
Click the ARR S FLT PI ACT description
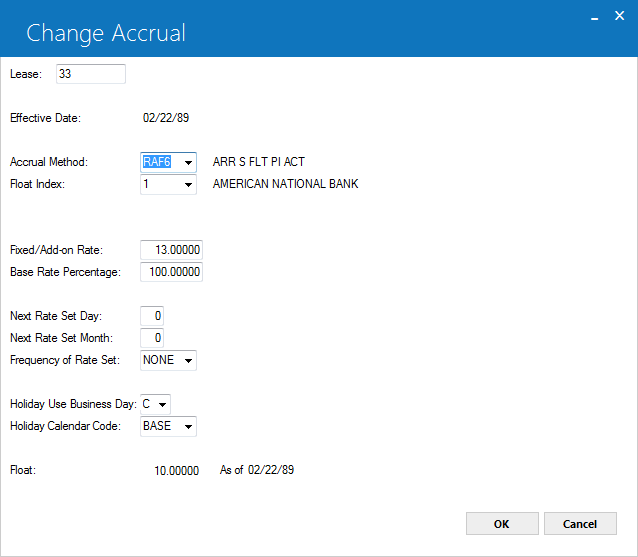click(259, 162)
